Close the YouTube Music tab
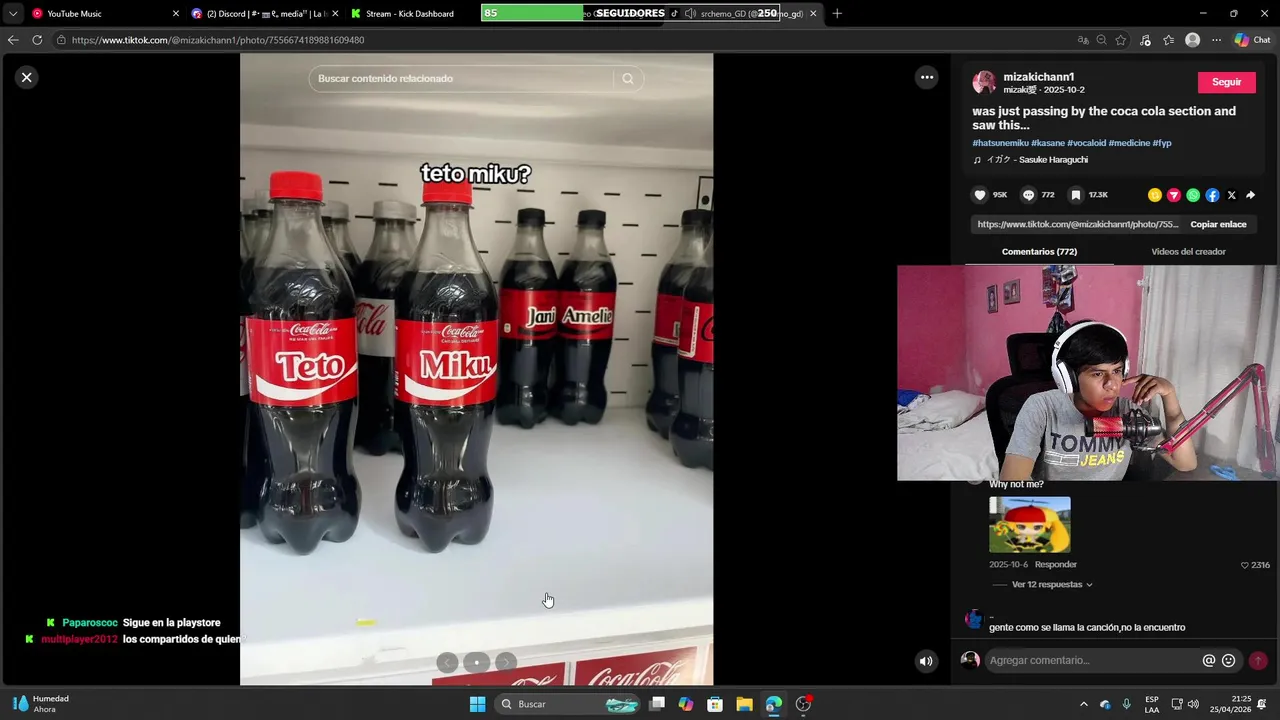Screen dimensions: 1280x720 (176, 14)
